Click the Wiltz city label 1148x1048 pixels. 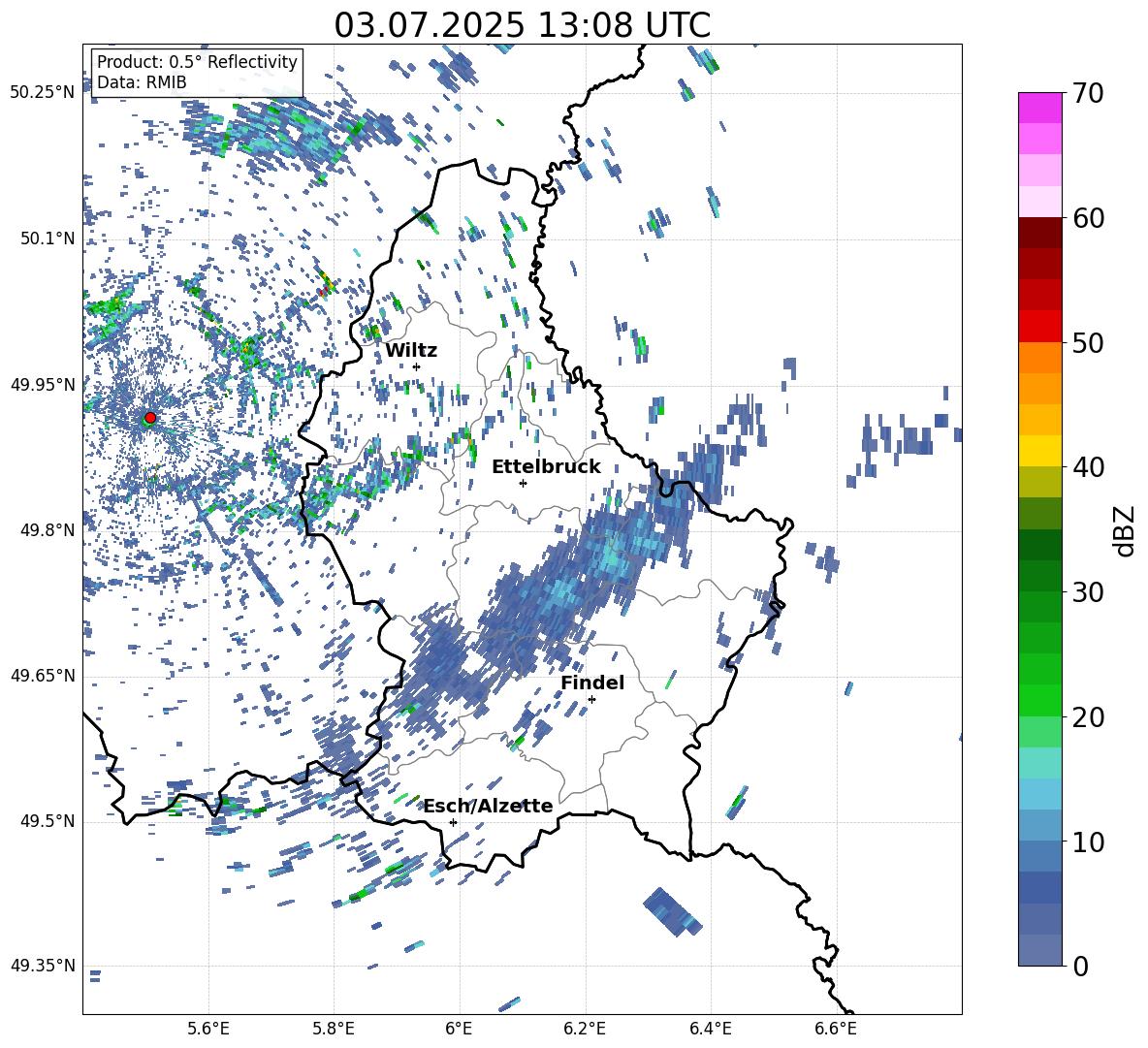411,351
